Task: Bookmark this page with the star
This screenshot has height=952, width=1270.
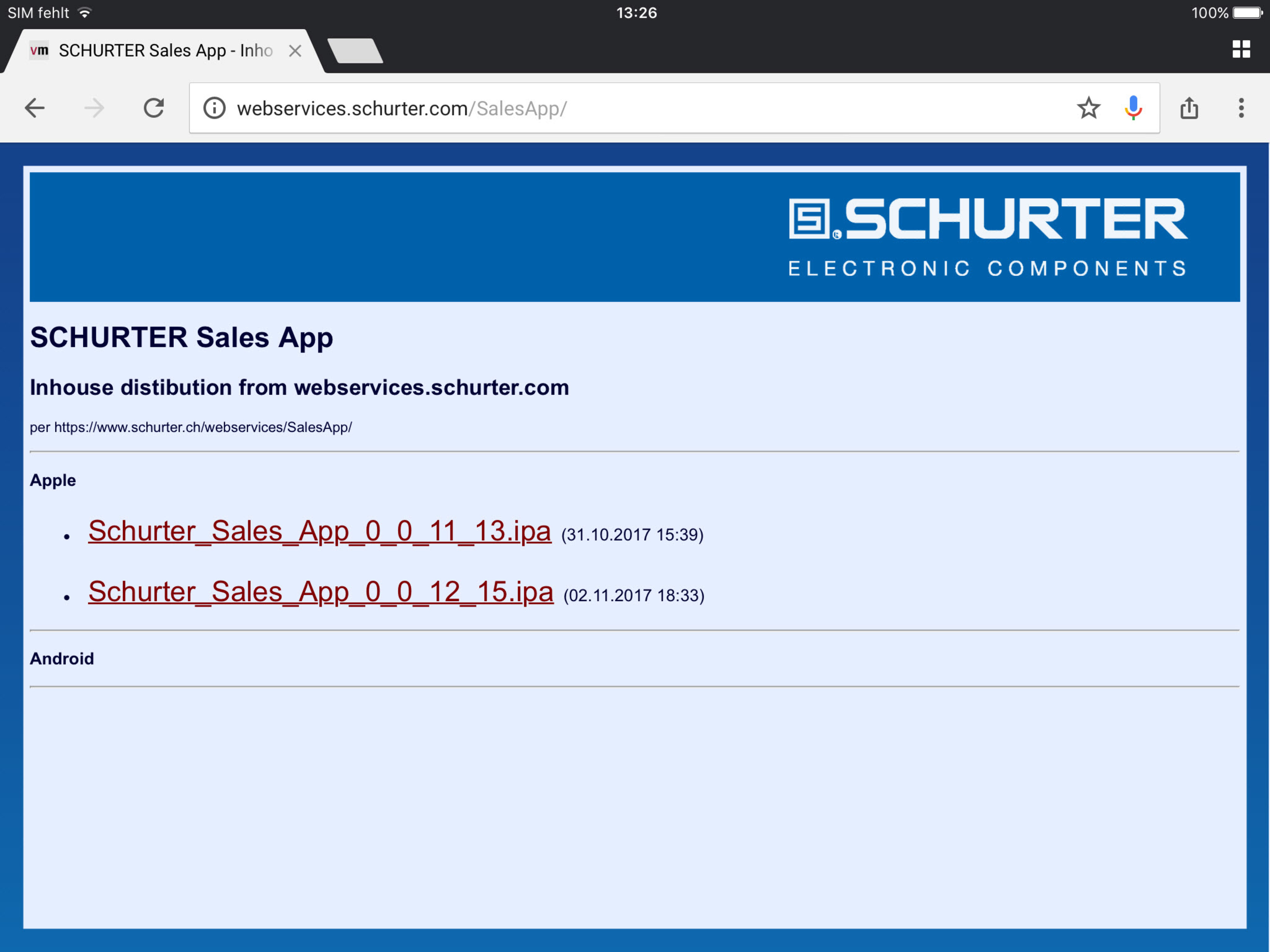Action: (x=1089, y=108)
